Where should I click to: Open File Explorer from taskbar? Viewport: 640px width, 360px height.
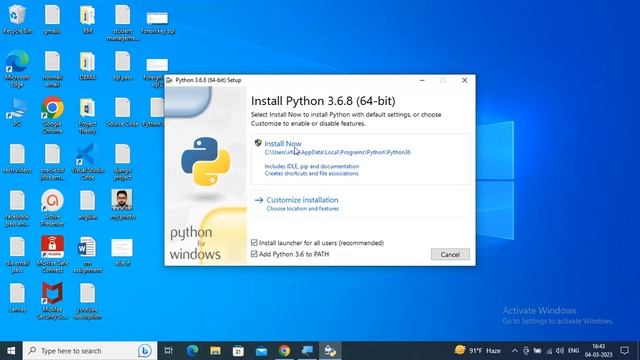coord(216,351)
